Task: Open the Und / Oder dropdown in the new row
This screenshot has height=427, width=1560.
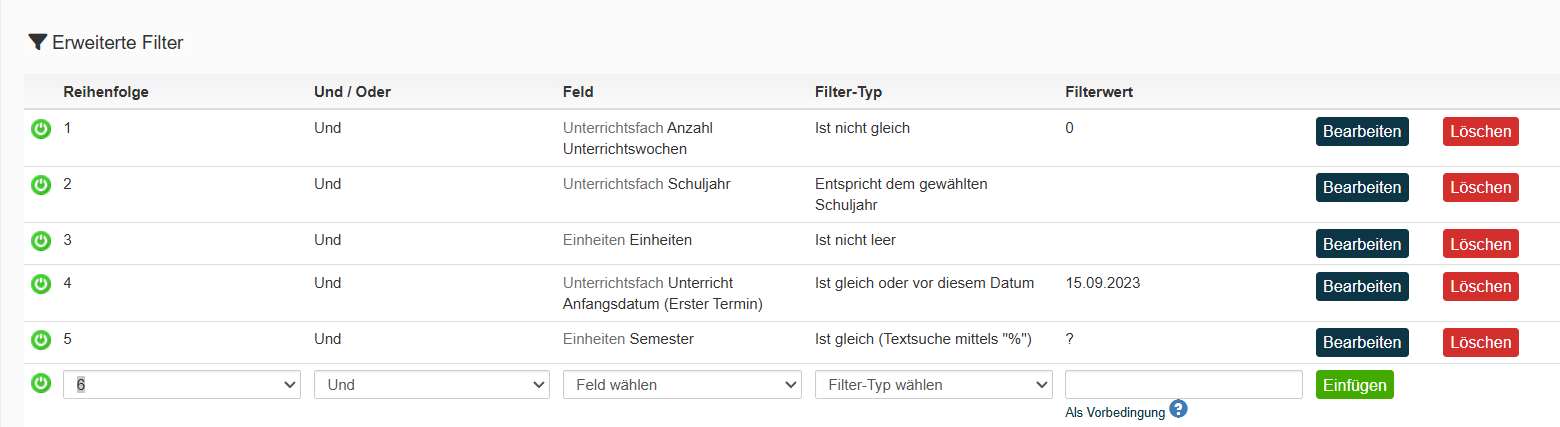Action: 432,385
